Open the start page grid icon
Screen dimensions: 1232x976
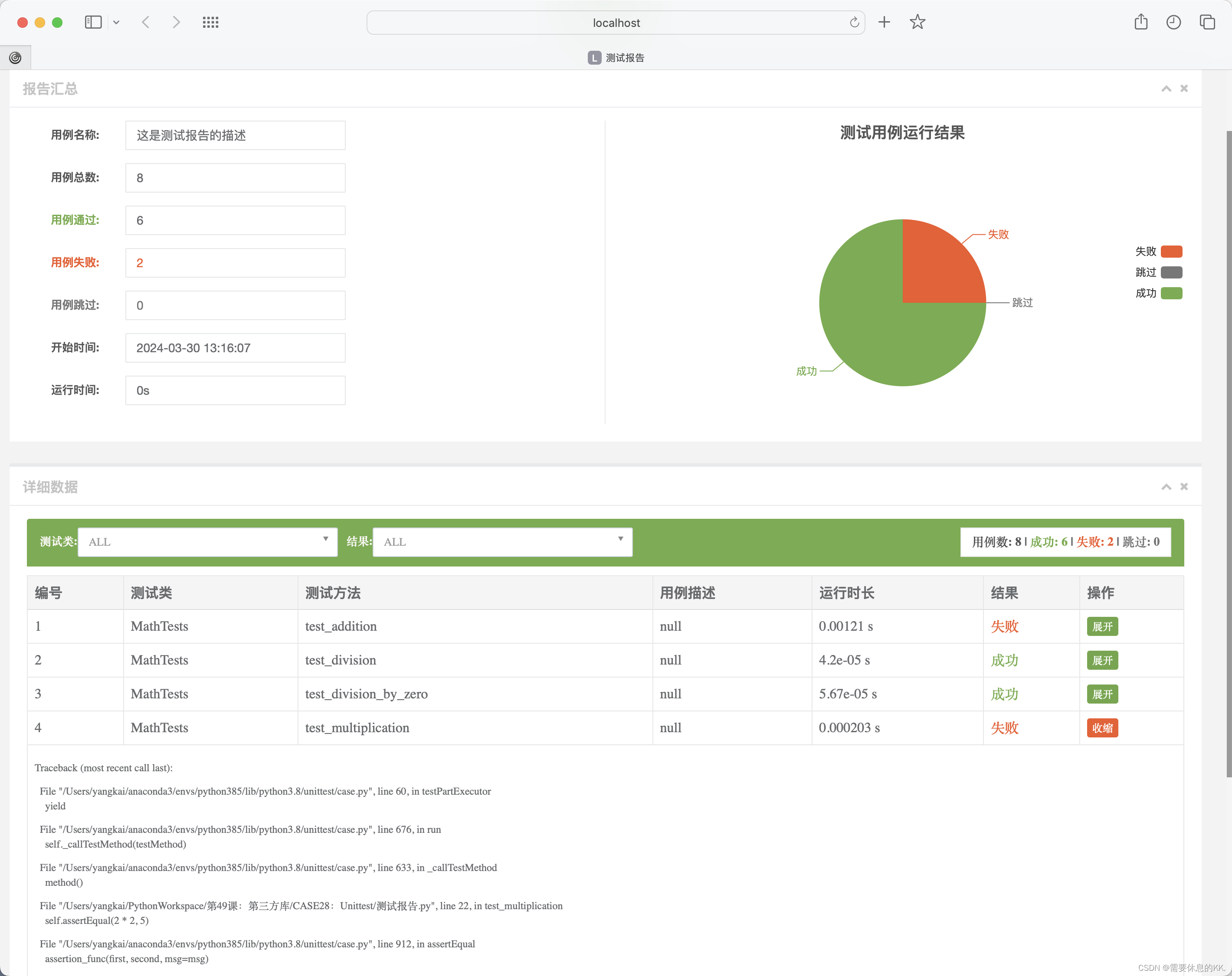pos(210,22)
